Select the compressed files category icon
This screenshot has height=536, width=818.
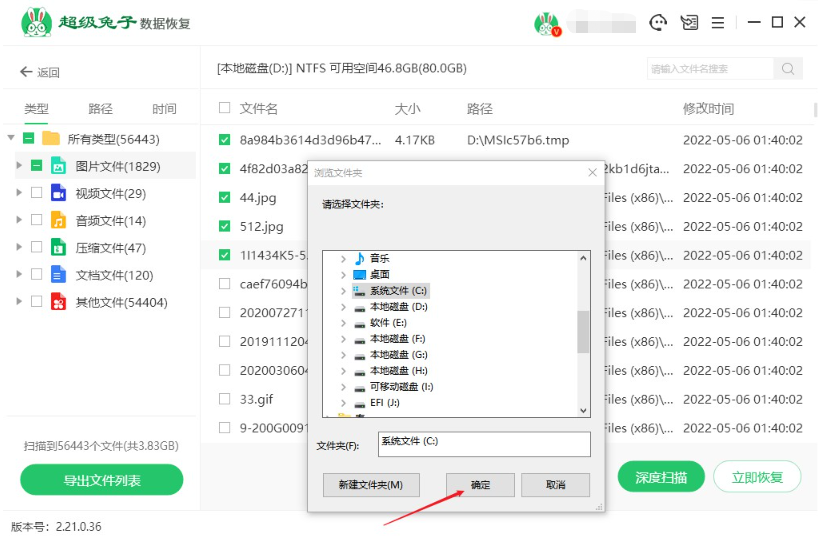[x=59, y=247]
